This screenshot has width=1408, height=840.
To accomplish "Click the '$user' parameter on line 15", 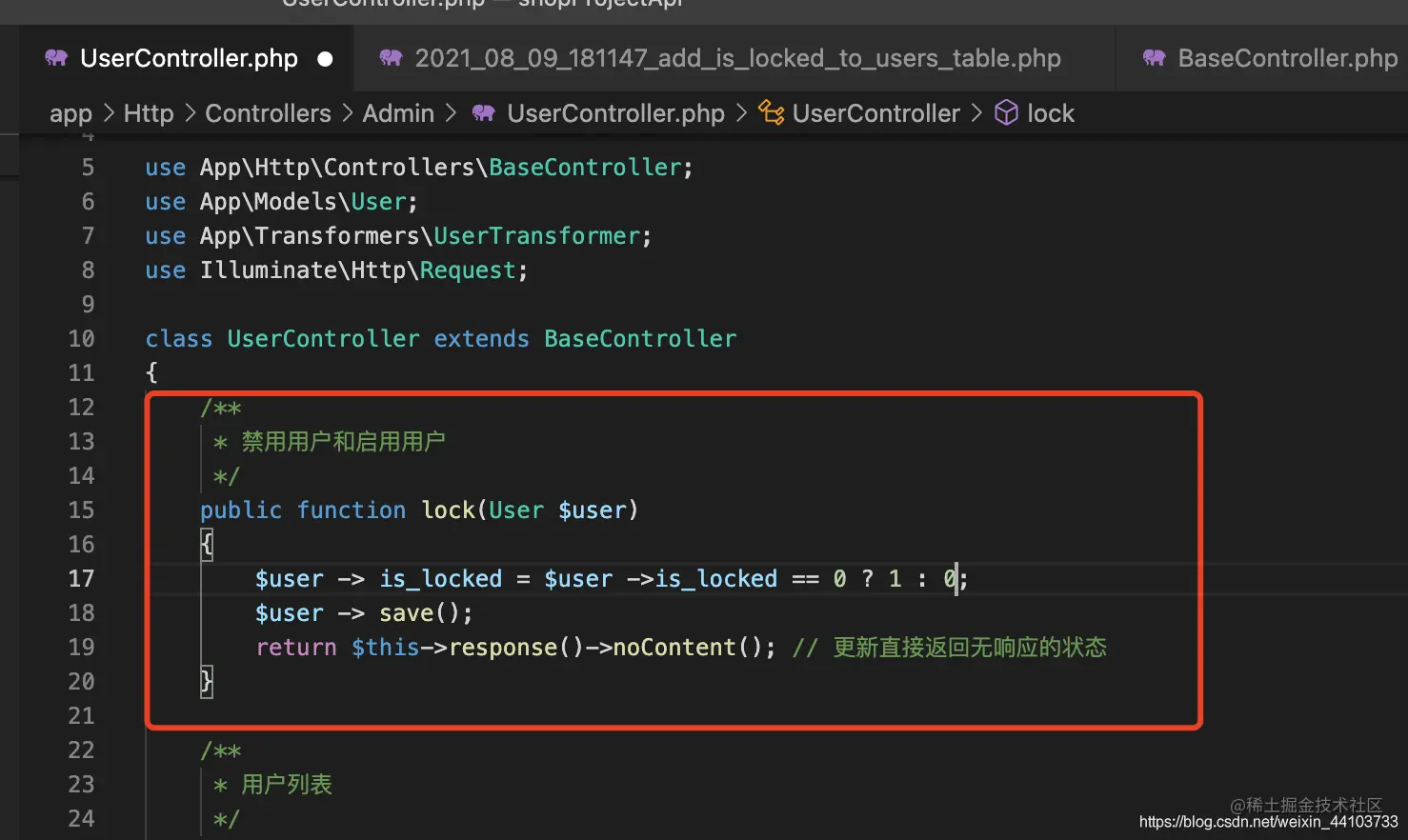I will [x=592, y=510].
